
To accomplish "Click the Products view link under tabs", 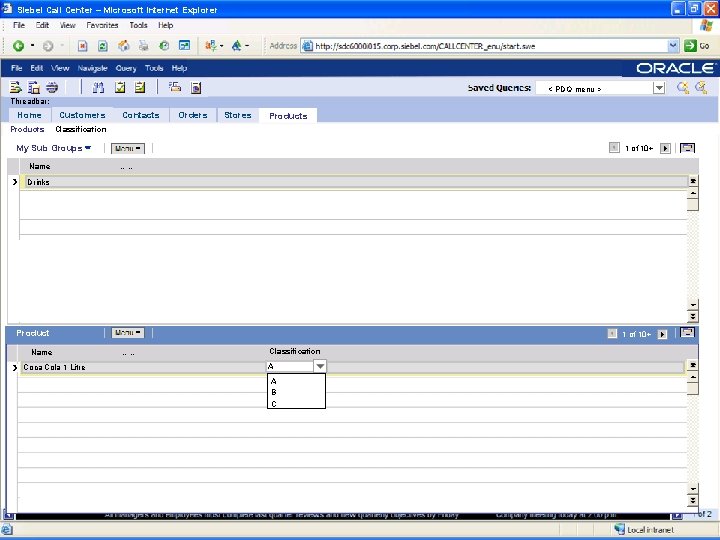I will (27, 129).
